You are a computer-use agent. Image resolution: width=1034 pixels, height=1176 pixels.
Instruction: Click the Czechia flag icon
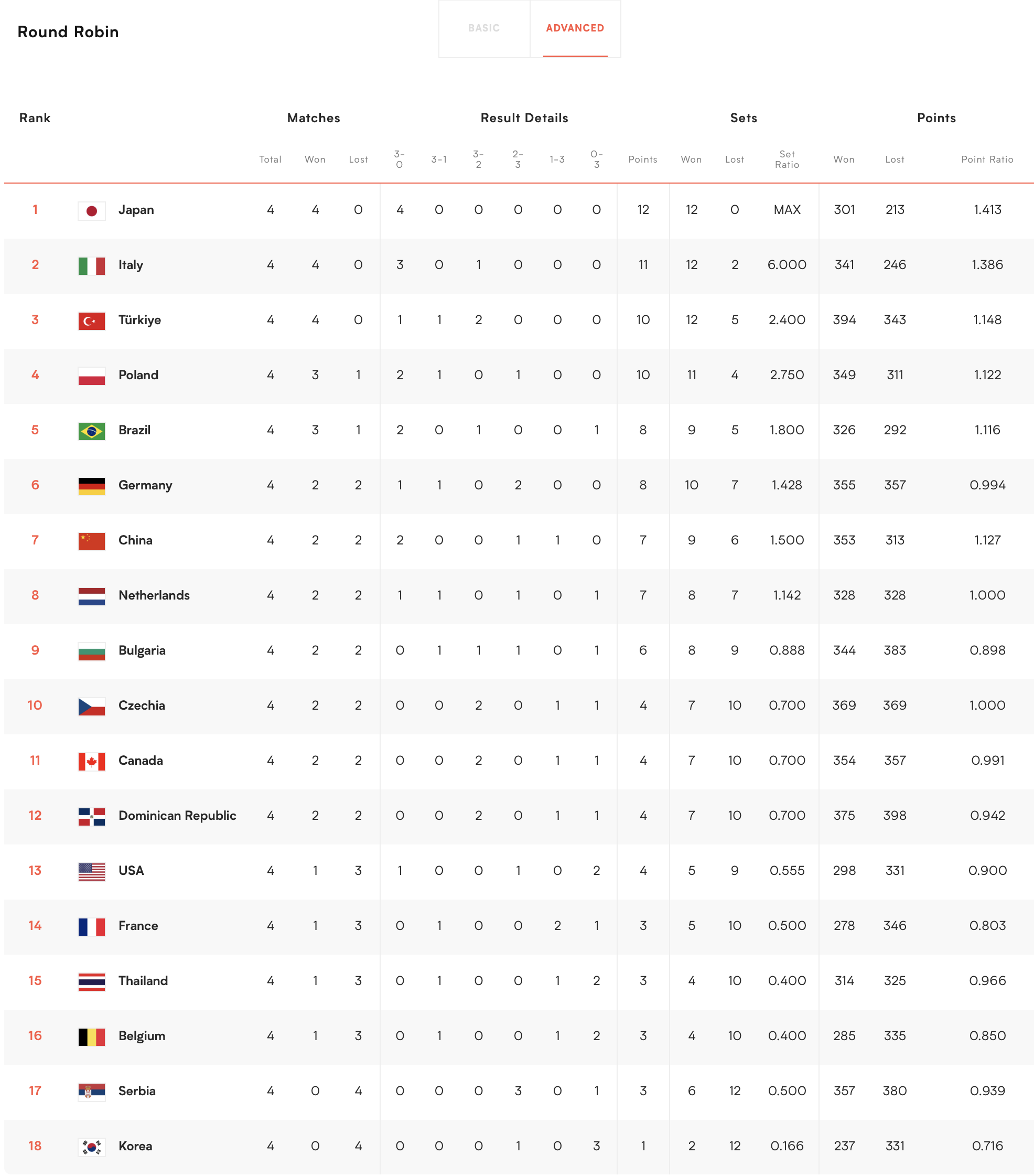[x=91, y=706]
